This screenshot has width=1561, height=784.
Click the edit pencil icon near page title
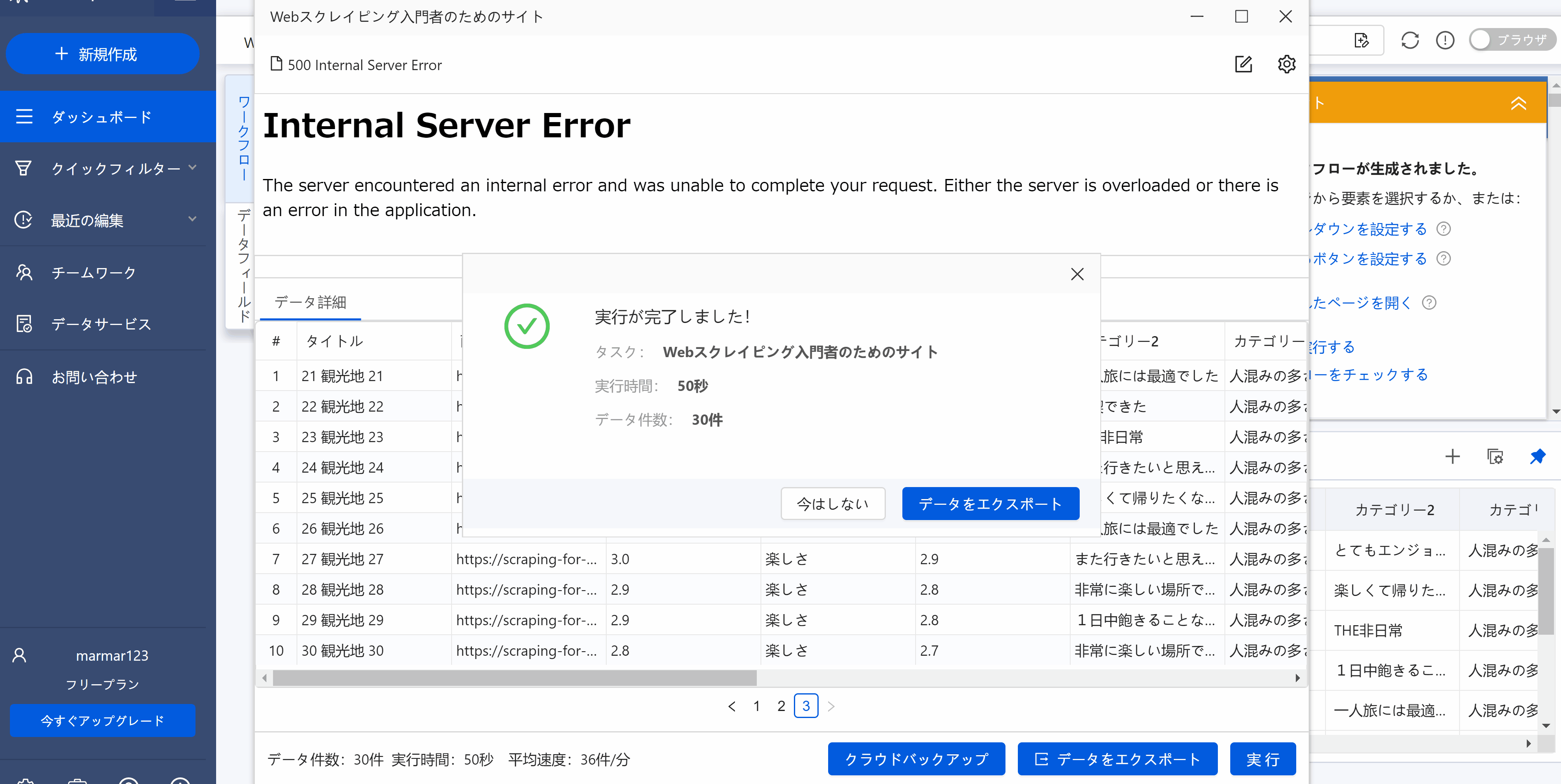click(x=1243, y=64)
